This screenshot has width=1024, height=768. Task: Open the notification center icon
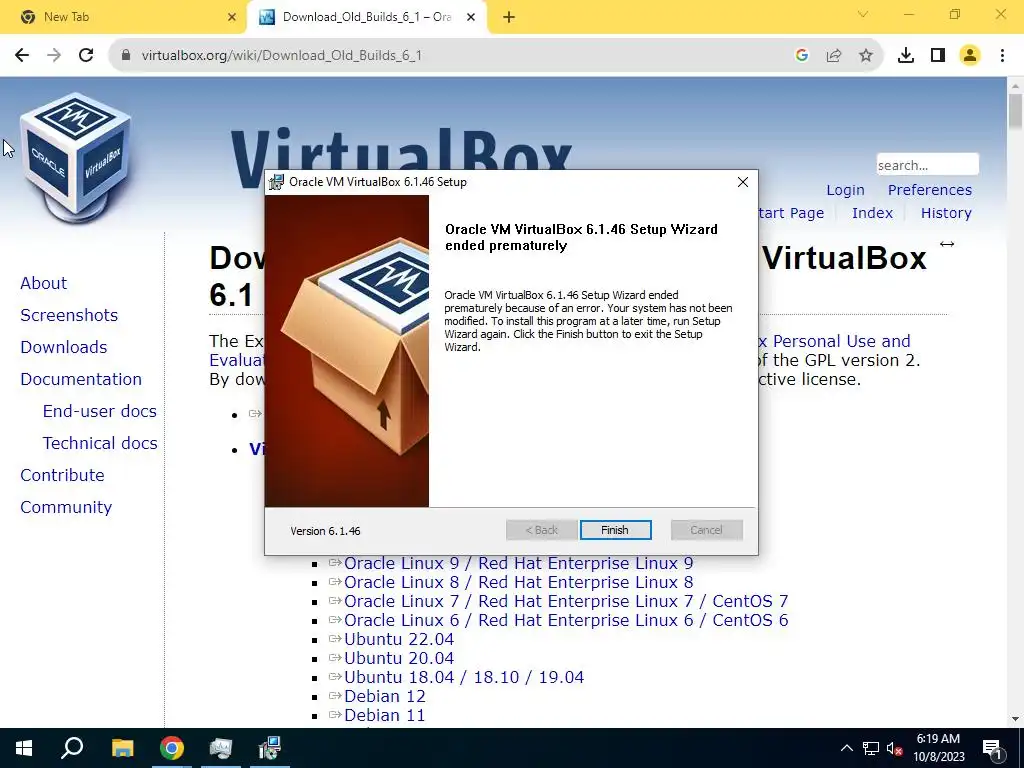point(992,748)
